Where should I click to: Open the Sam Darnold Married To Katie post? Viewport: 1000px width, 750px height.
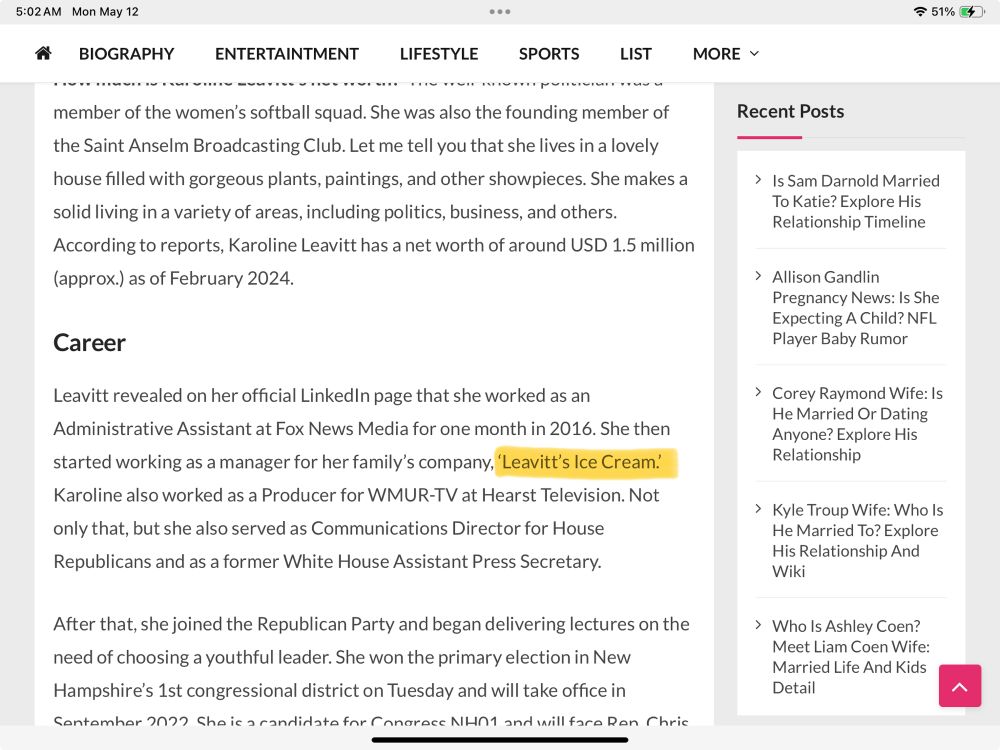(x=856, y=201)
